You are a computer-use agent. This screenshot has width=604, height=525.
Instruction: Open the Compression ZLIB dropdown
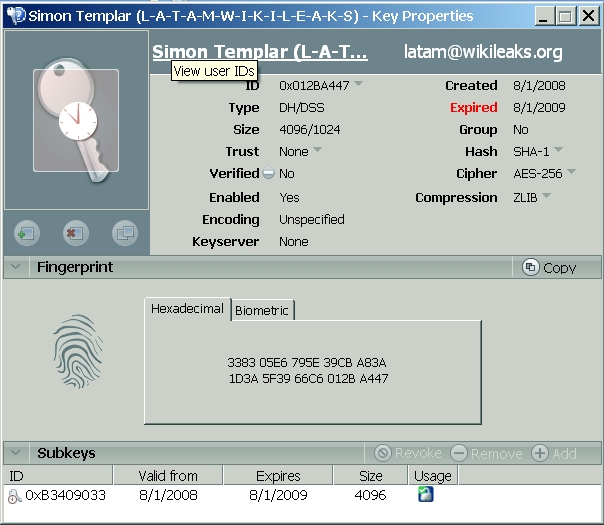click(546, 195)
